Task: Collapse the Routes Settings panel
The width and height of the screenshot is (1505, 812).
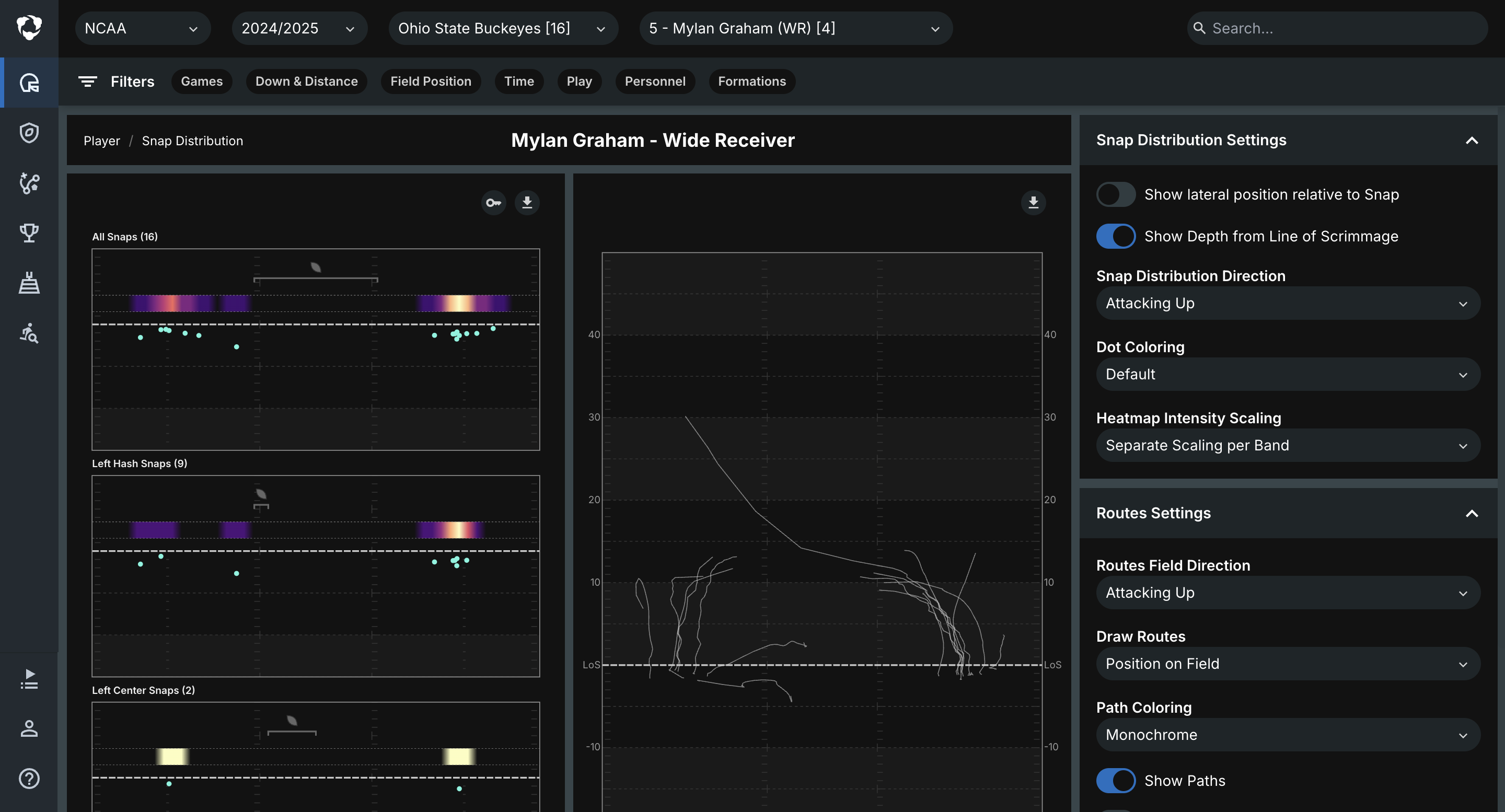Action: pos(1472,514)
